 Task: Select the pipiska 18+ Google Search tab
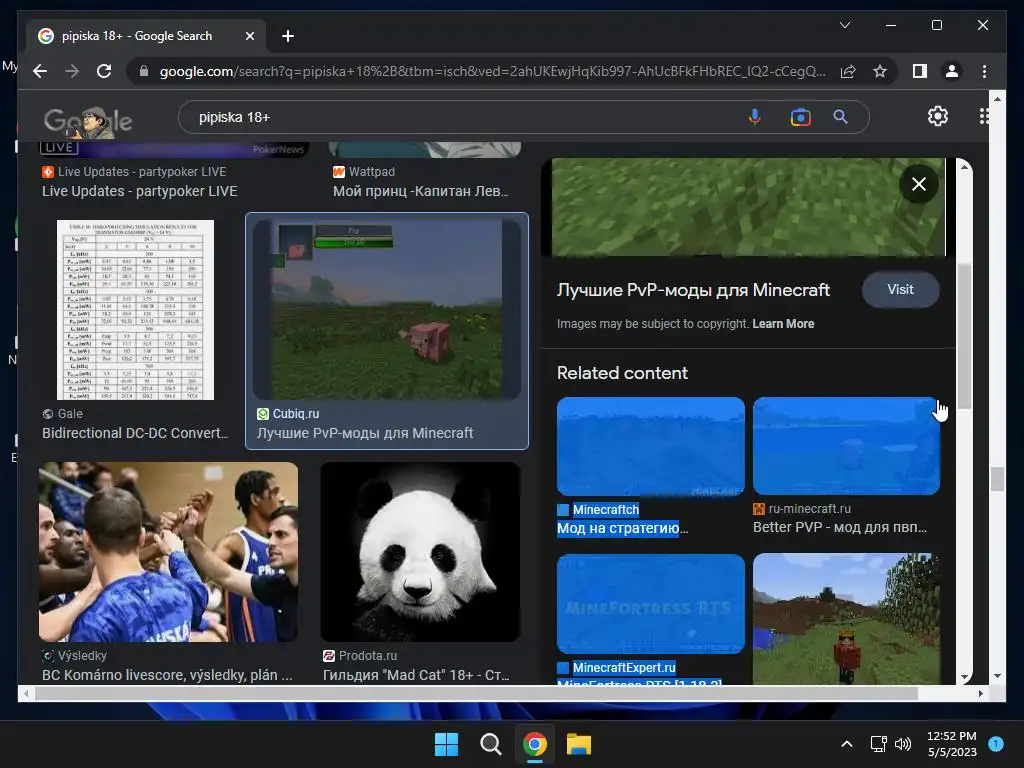point(146,36)
